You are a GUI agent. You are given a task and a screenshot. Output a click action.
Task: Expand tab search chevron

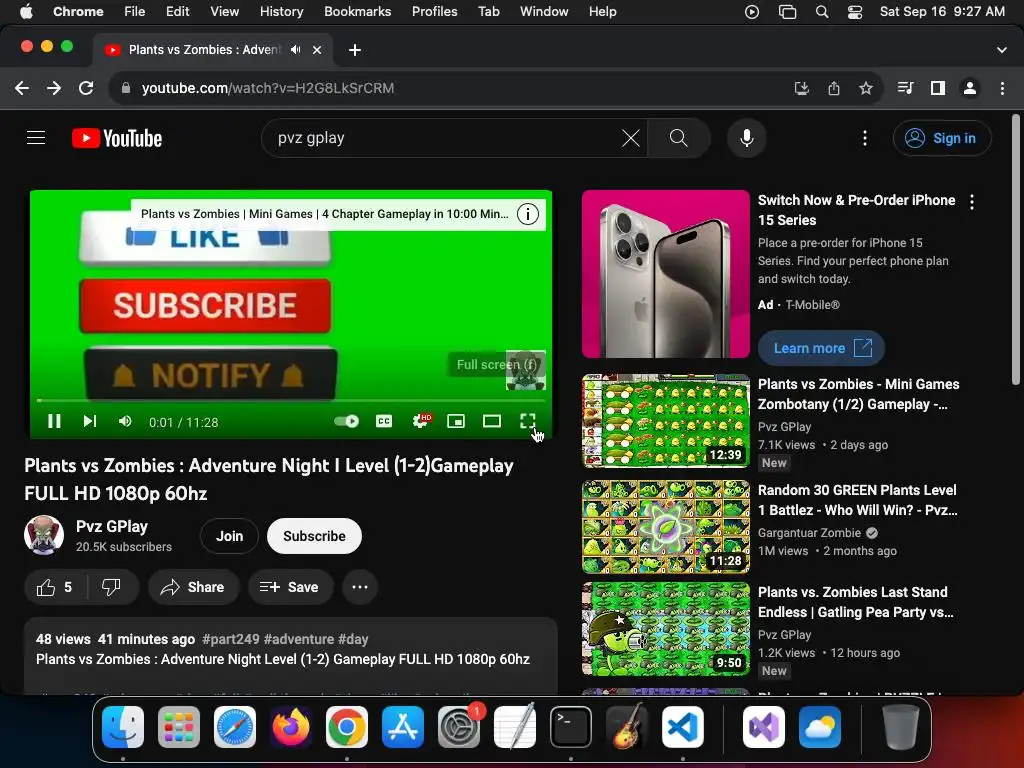click(1002, 50)
